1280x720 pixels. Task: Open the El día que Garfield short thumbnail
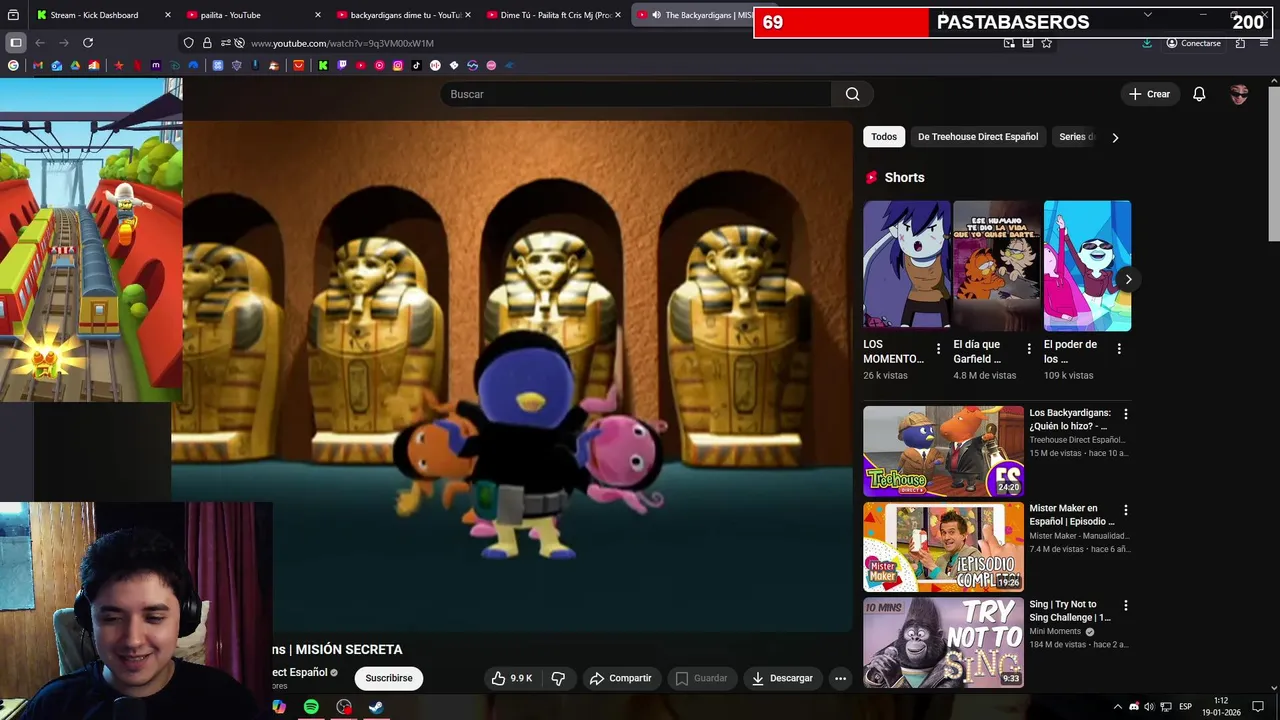click(x=996, y=266)
